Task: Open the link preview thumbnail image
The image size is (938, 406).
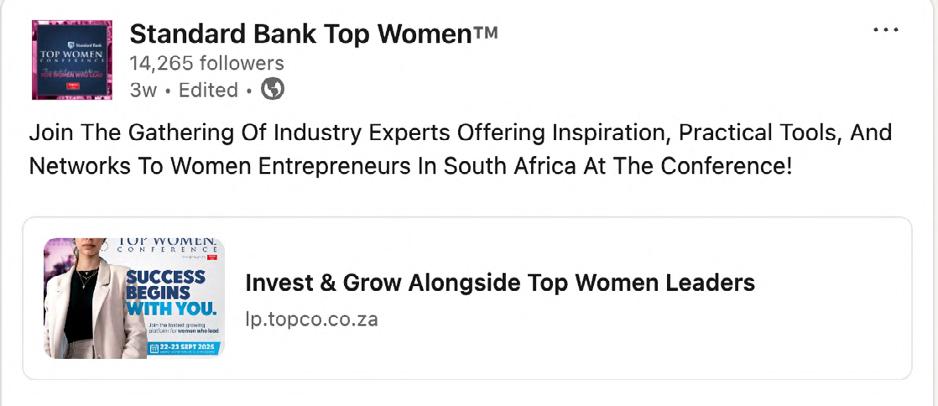Action: [x=134, y=298]
